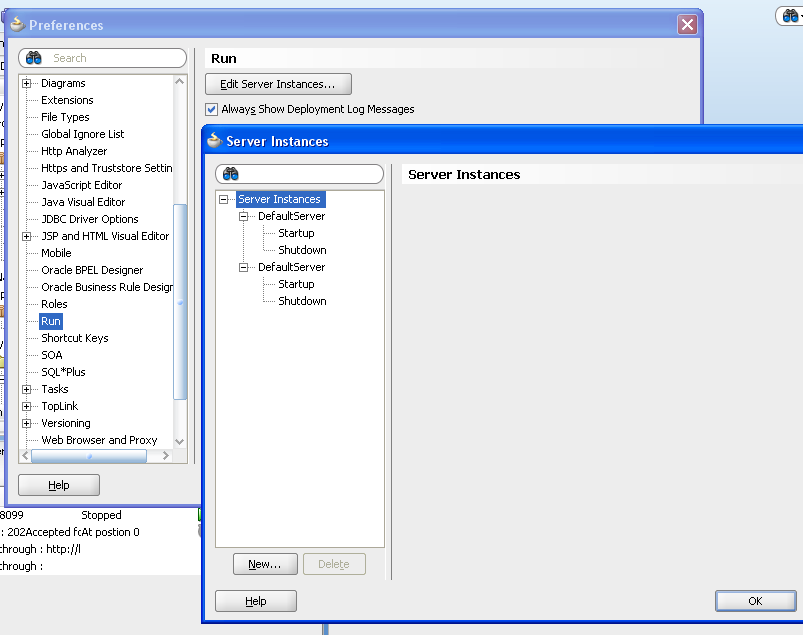Select Startup under the first DefaultServer

click(x=296, y=233)
